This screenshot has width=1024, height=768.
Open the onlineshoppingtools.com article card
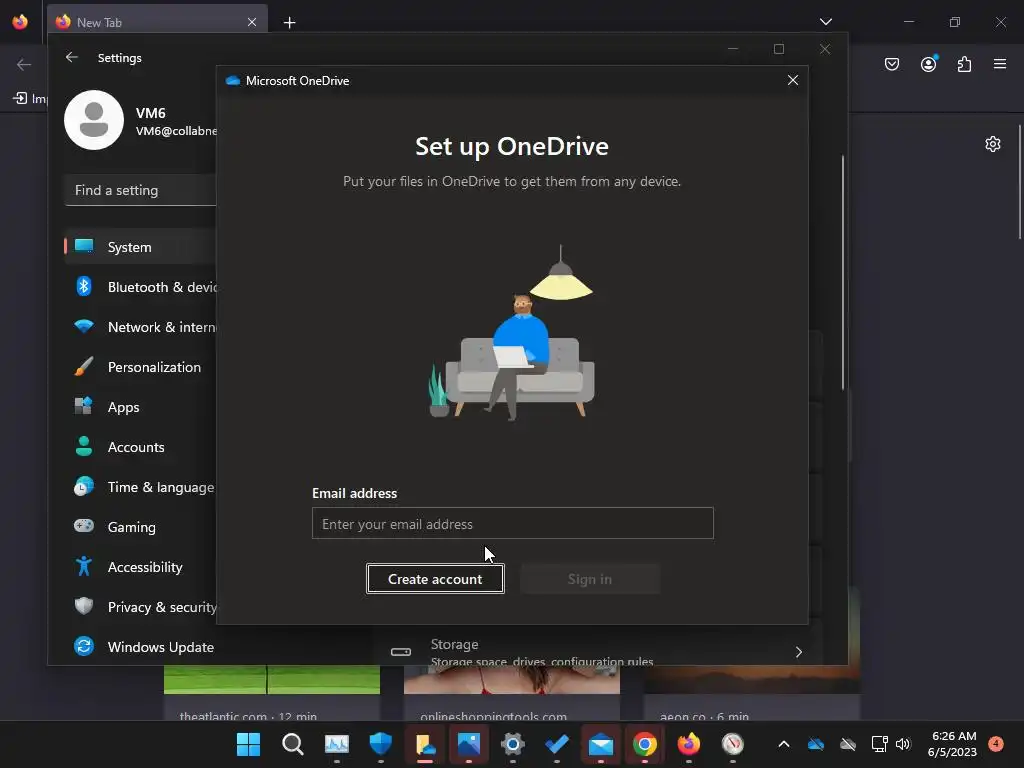coord(512,692)
